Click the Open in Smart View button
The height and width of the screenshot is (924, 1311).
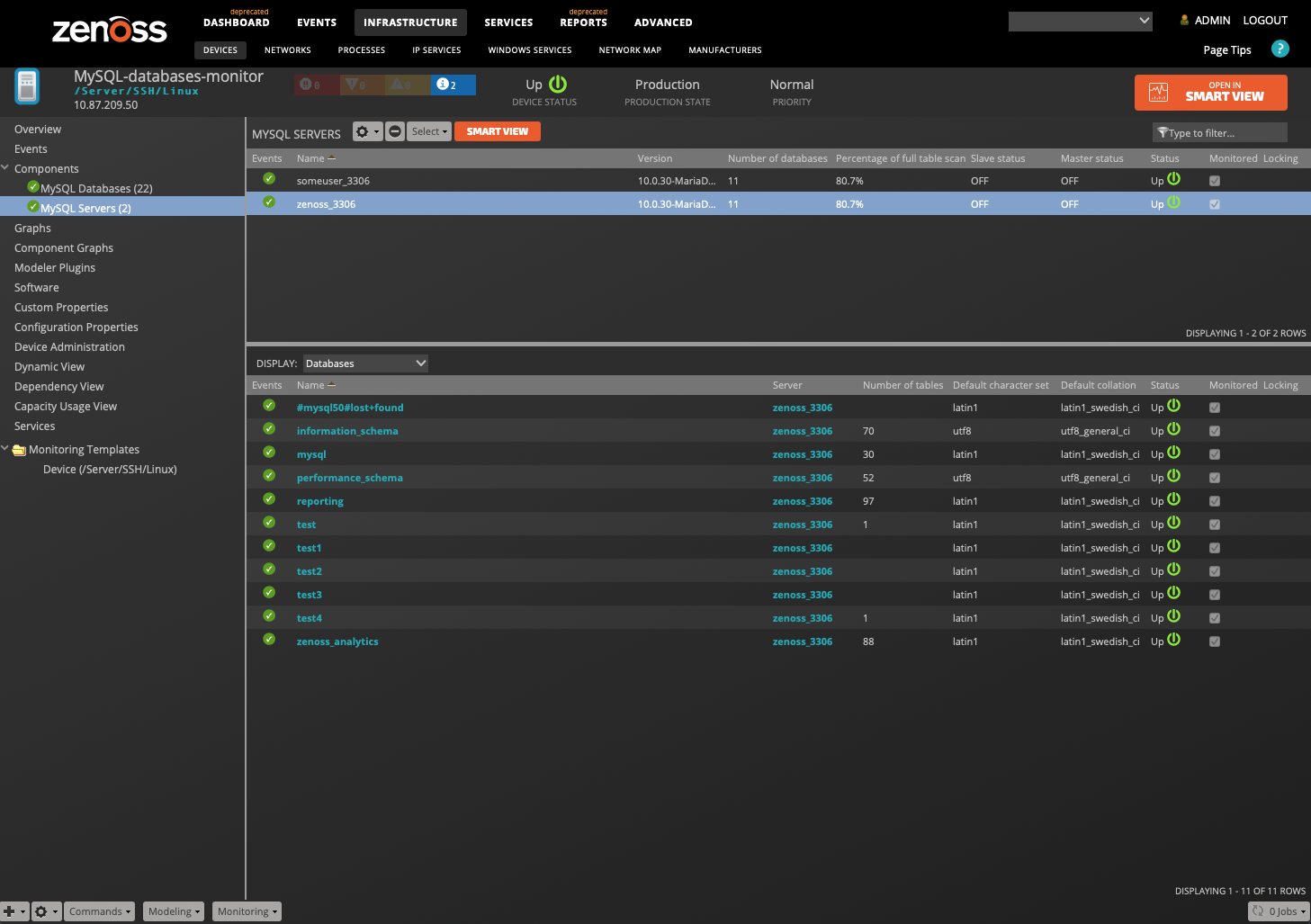pyautogui.click(x=1211, y=92)
